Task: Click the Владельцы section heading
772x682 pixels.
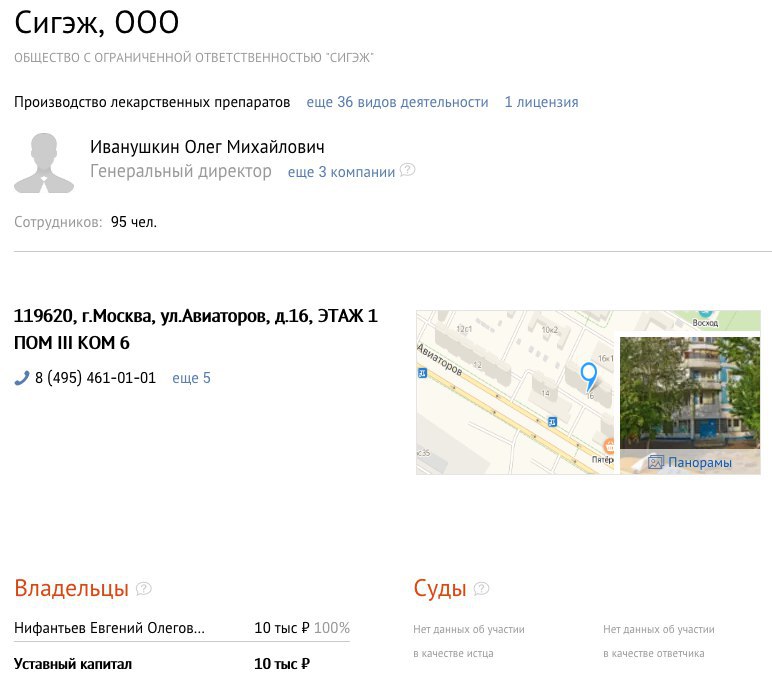Action: coord(71,588)
